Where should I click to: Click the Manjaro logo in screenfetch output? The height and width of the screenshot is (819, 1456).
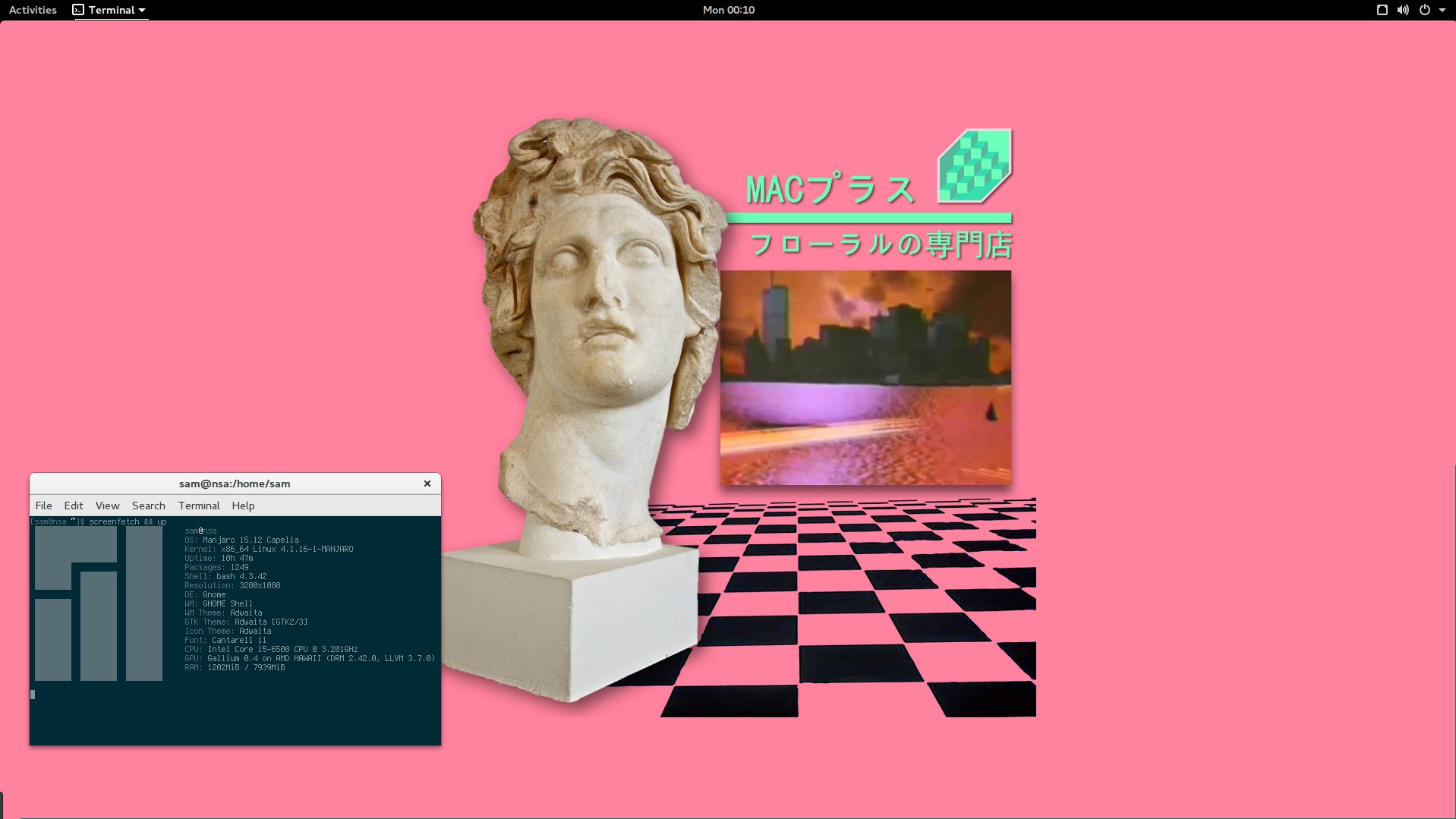point(99,603)
